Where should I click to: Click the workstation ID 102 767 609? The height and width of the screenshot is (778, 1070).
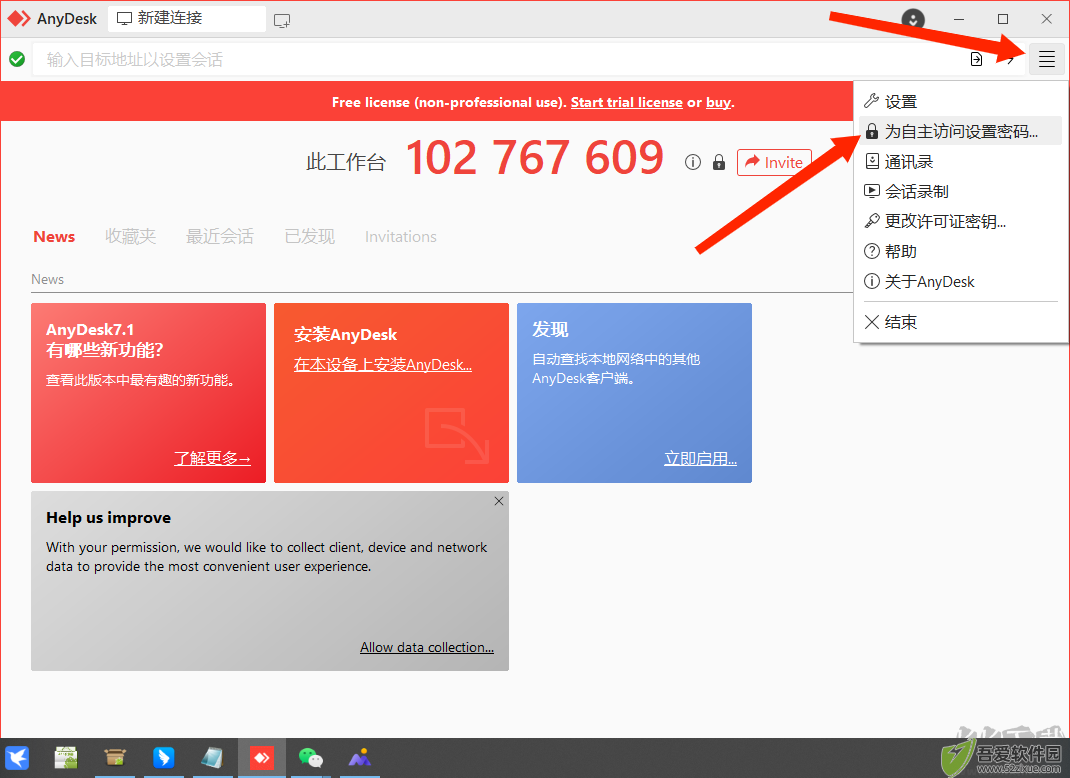point(535,158)
